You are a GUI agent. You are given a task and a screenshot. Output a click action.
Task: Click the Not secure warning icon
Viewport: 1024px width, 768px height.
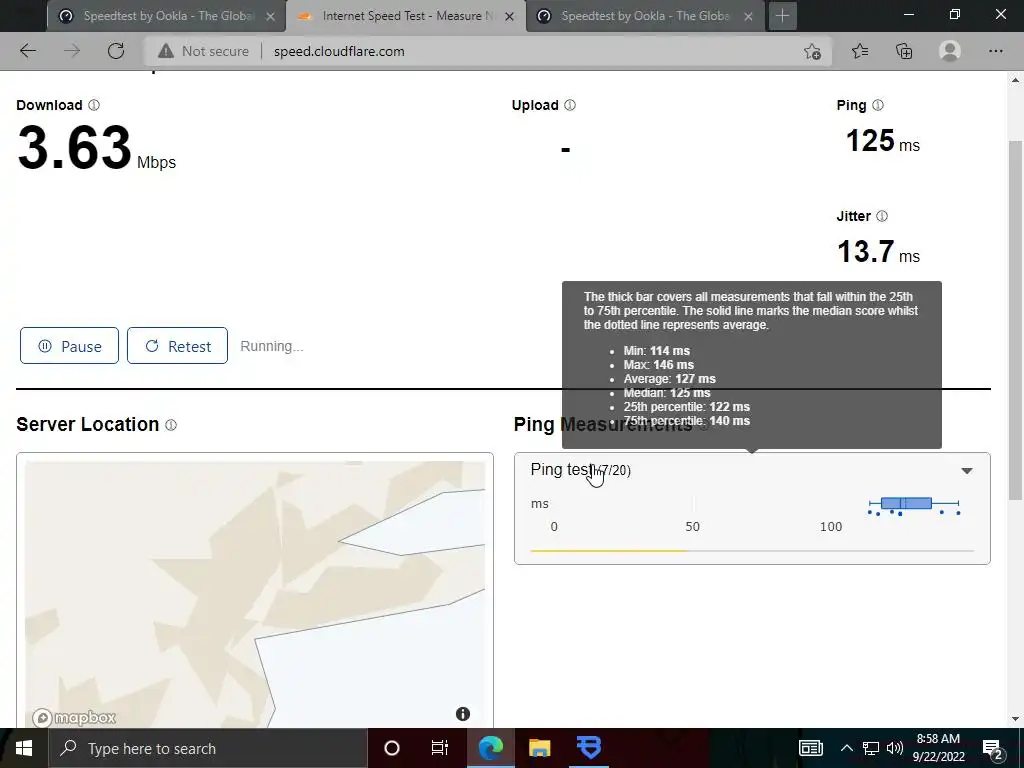166,51
